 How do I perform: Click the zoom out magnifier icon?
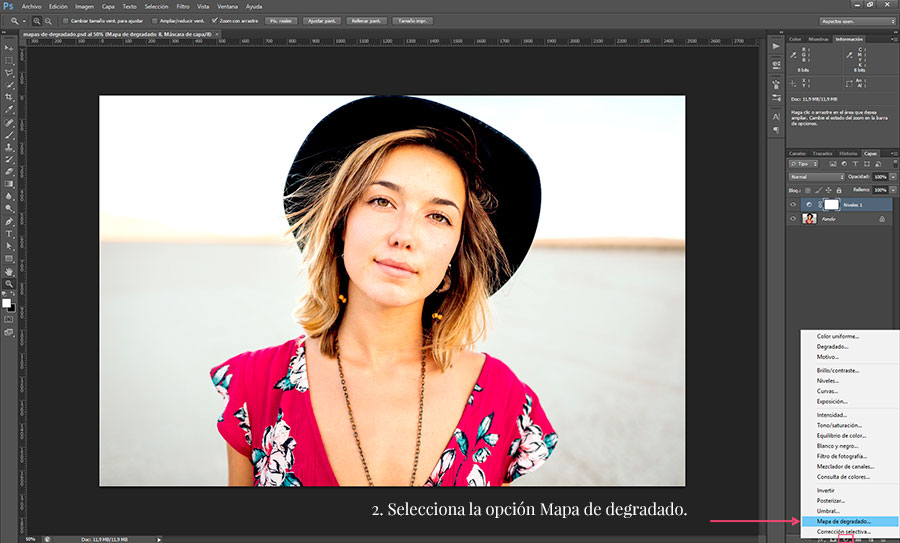click(x=49, y=20)
